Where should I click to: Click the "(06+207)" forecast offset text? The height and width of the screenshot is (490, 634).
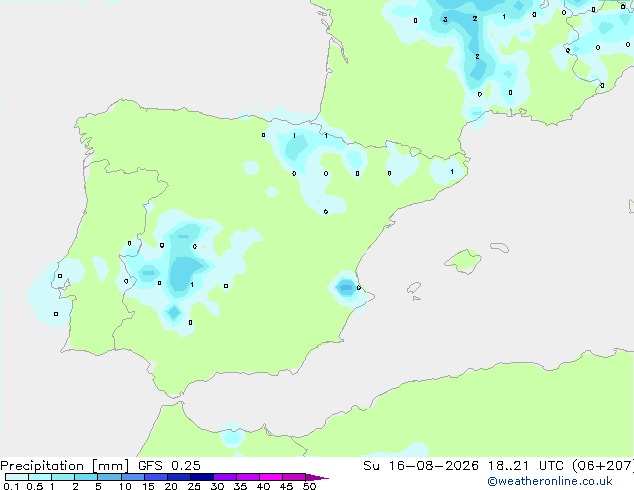pos(603,466)
